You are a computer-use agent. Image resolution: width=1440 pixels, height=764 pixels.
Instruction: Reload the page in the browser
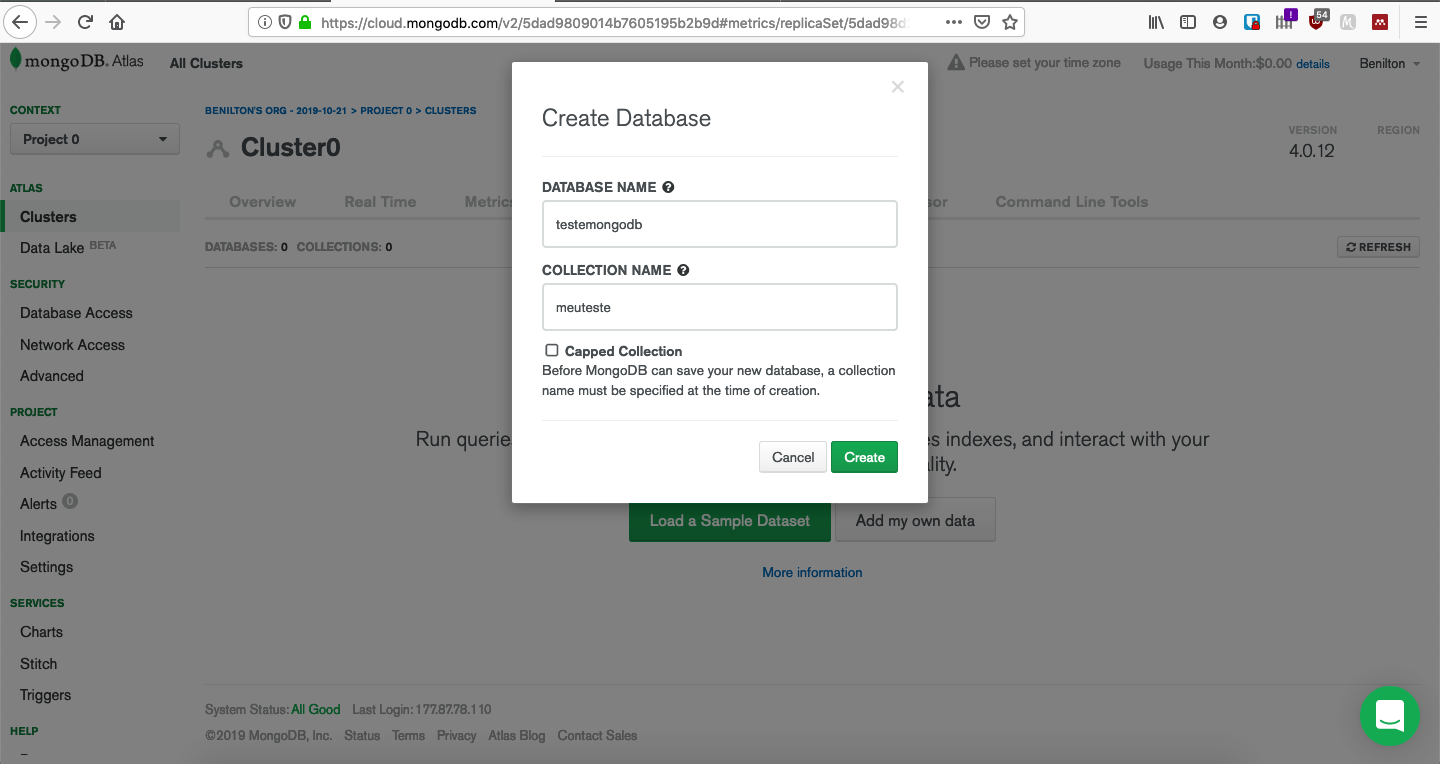[x=85, y=21]
